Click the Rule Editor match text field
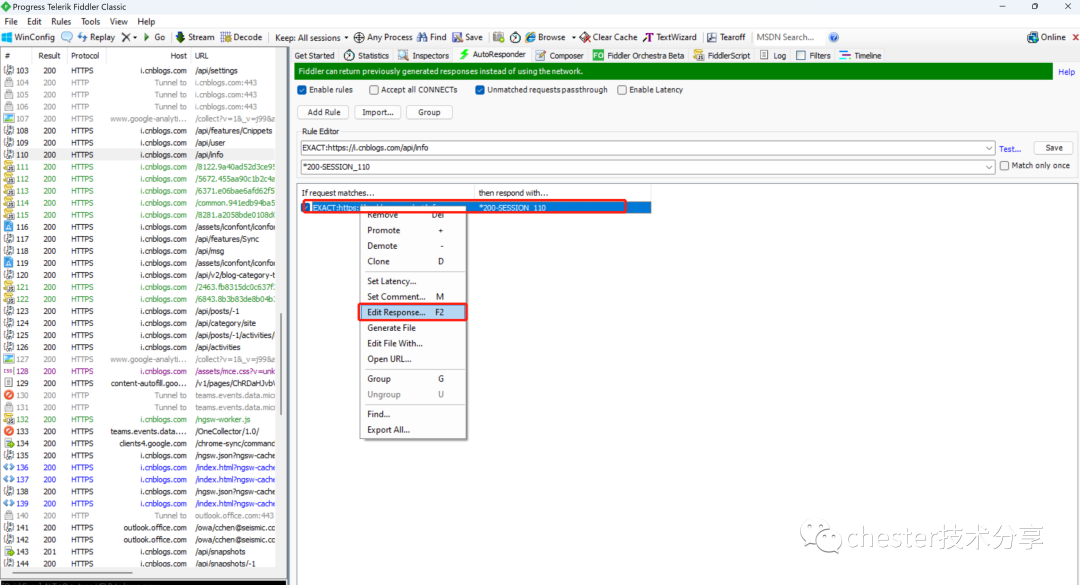The image size is (1080, 585). tap(642, 148)
